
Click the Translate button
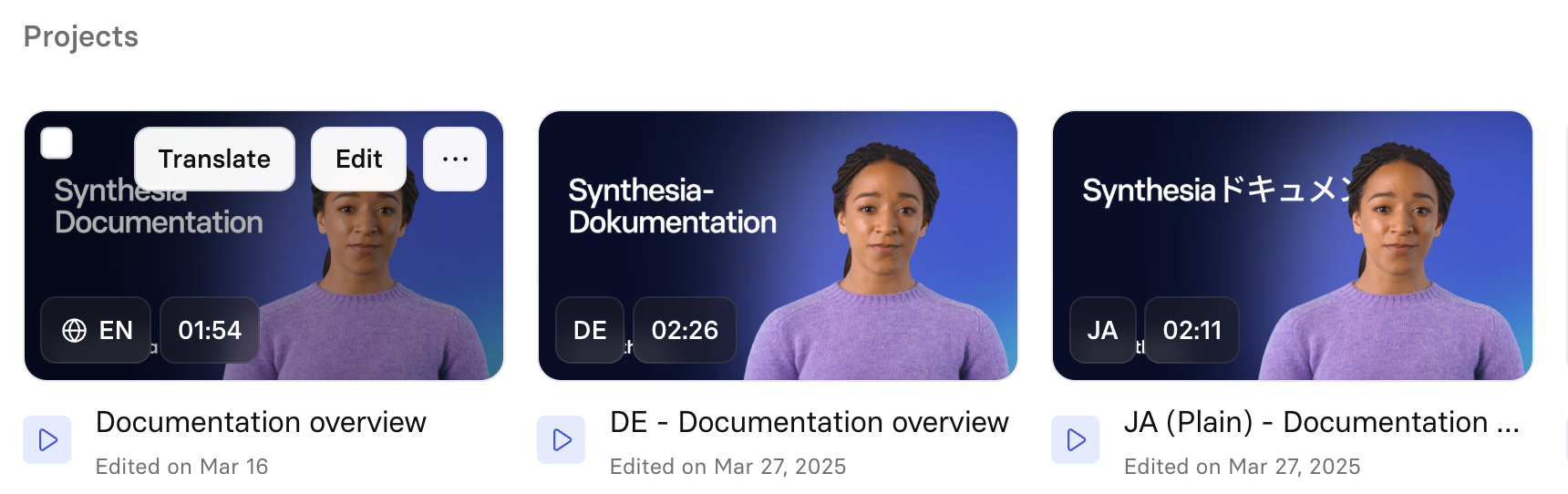pyautogui.click(x=214, y=159)
